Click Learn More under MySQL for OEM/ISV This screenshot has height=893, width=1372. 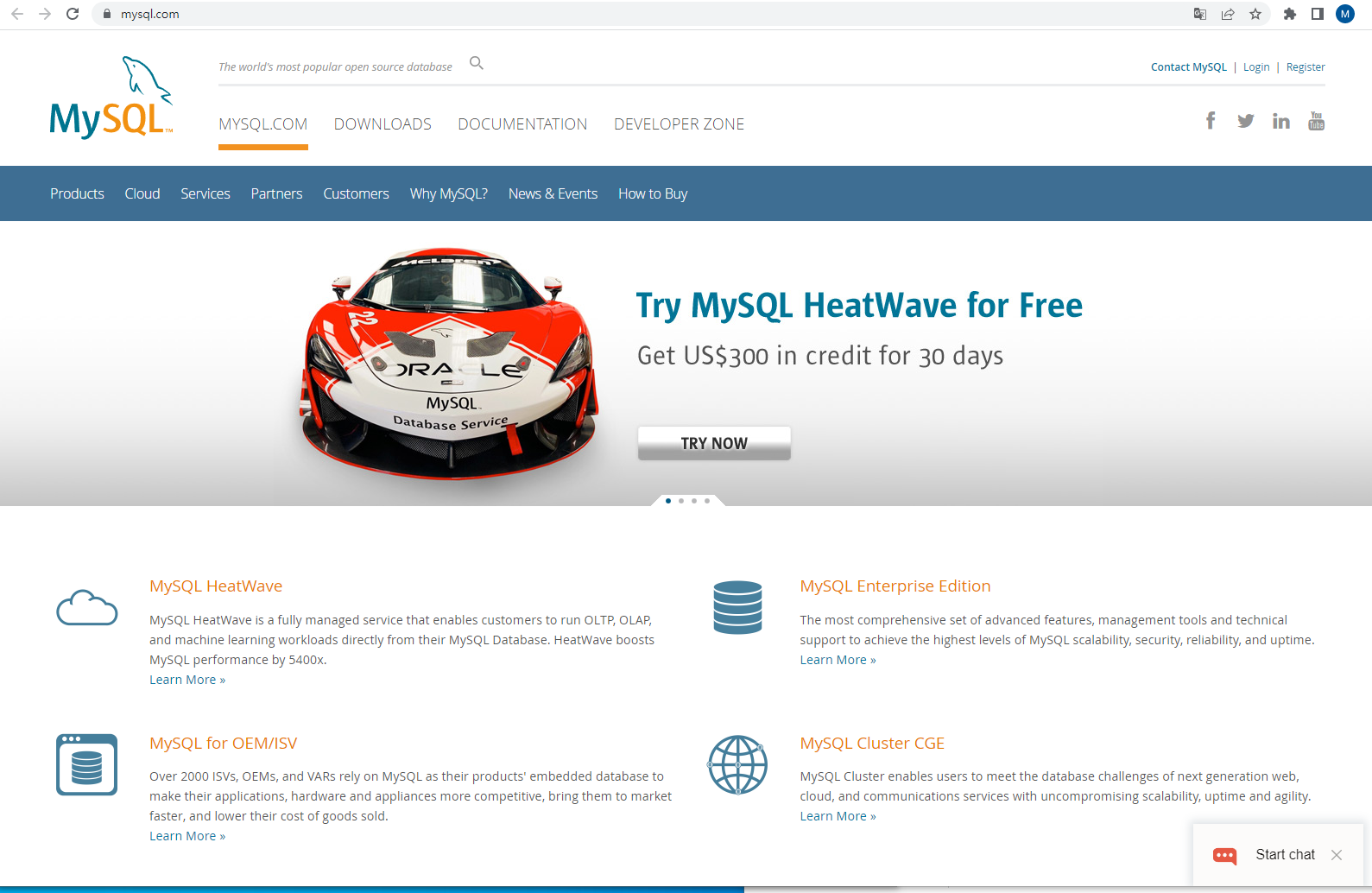(187, 836)
